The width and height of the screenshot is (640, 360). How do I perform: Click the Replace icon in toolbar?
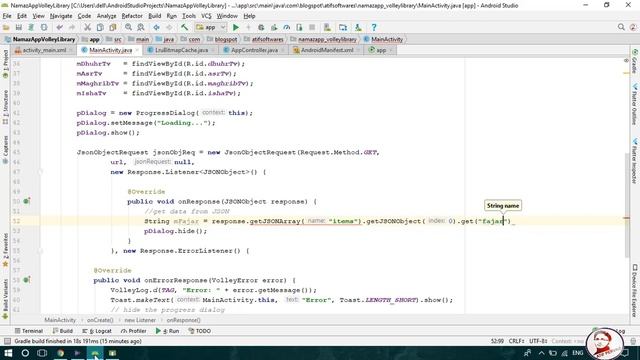[141, 27]
